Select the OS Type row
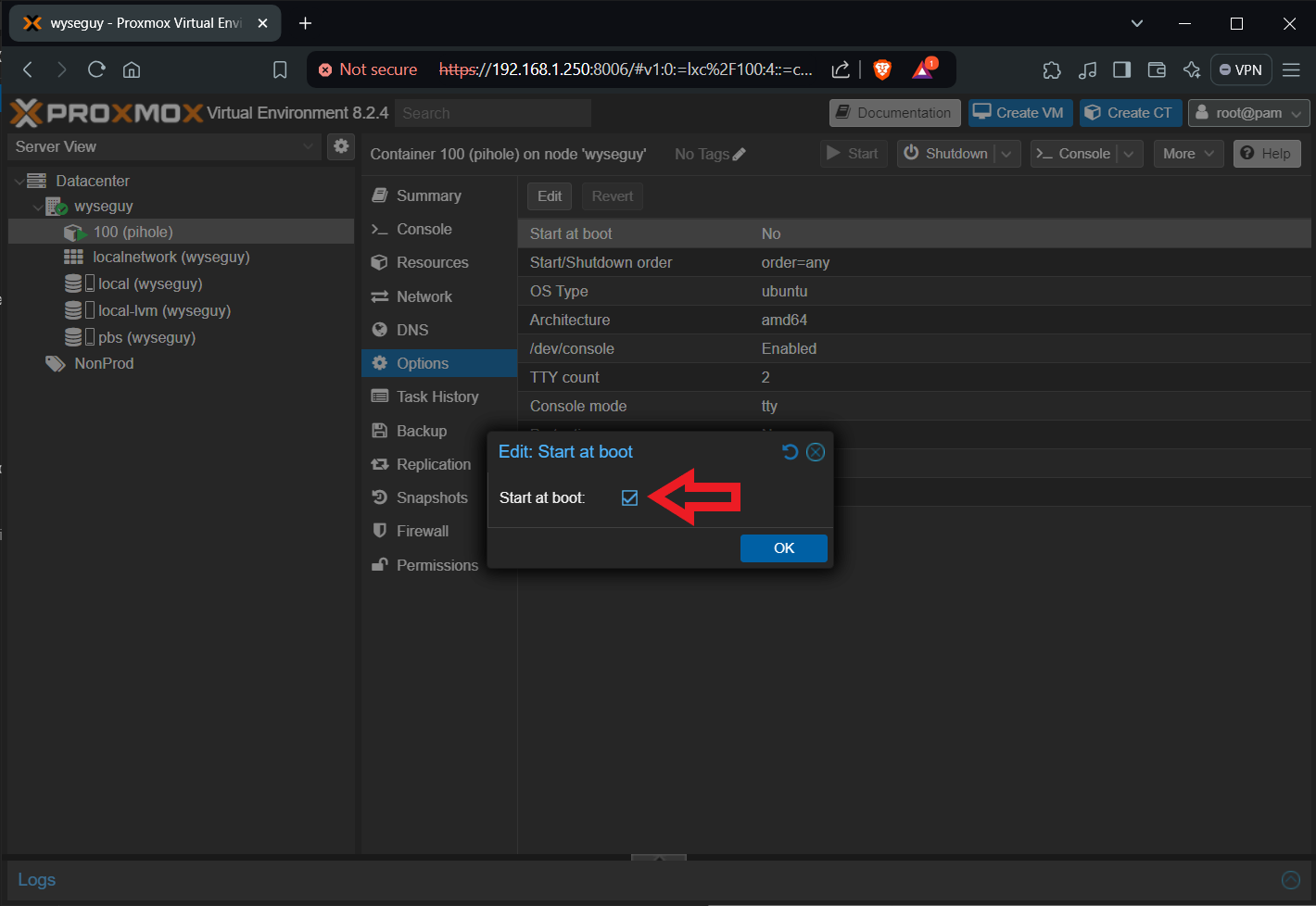This screenshot has width=1316, height=906. 914,291
